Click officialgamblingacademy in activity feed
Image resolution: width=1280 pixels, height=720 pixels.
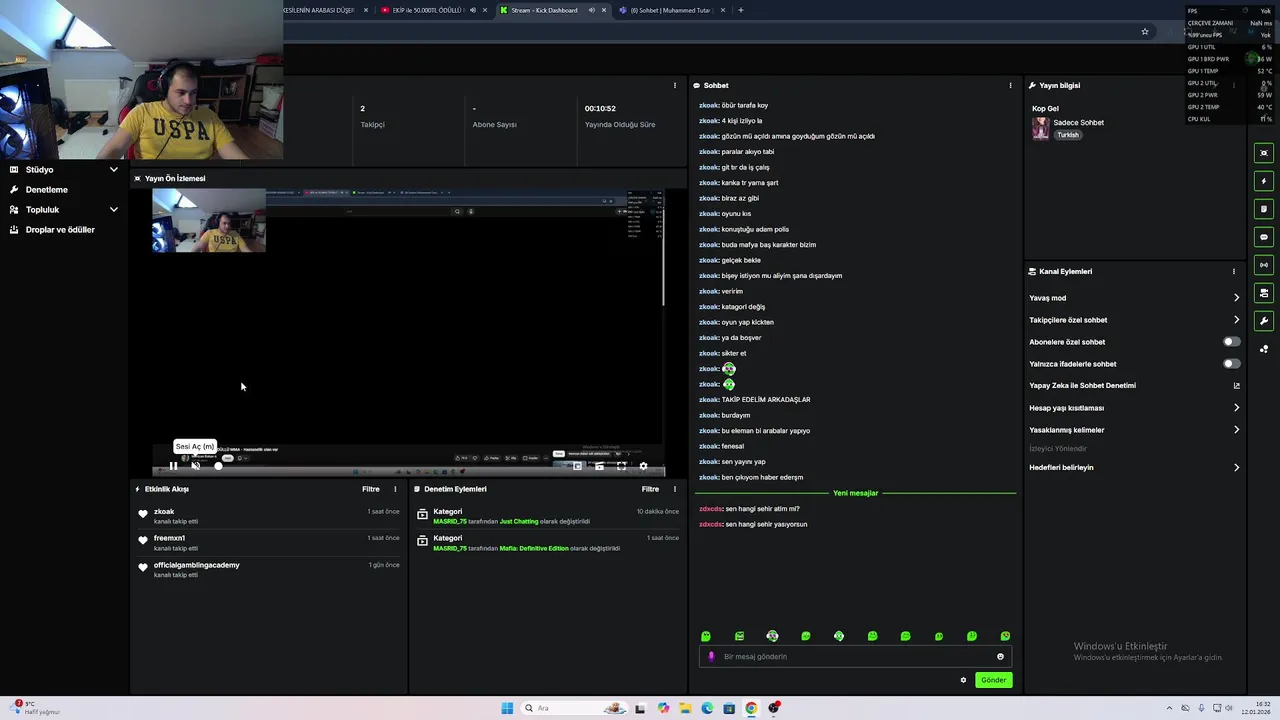(197, 565)
